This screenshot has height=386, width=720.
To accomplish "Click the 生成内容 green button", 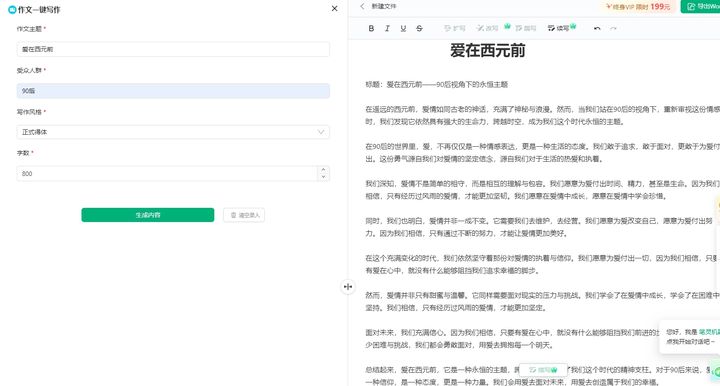I will click(x=148, y=215).
